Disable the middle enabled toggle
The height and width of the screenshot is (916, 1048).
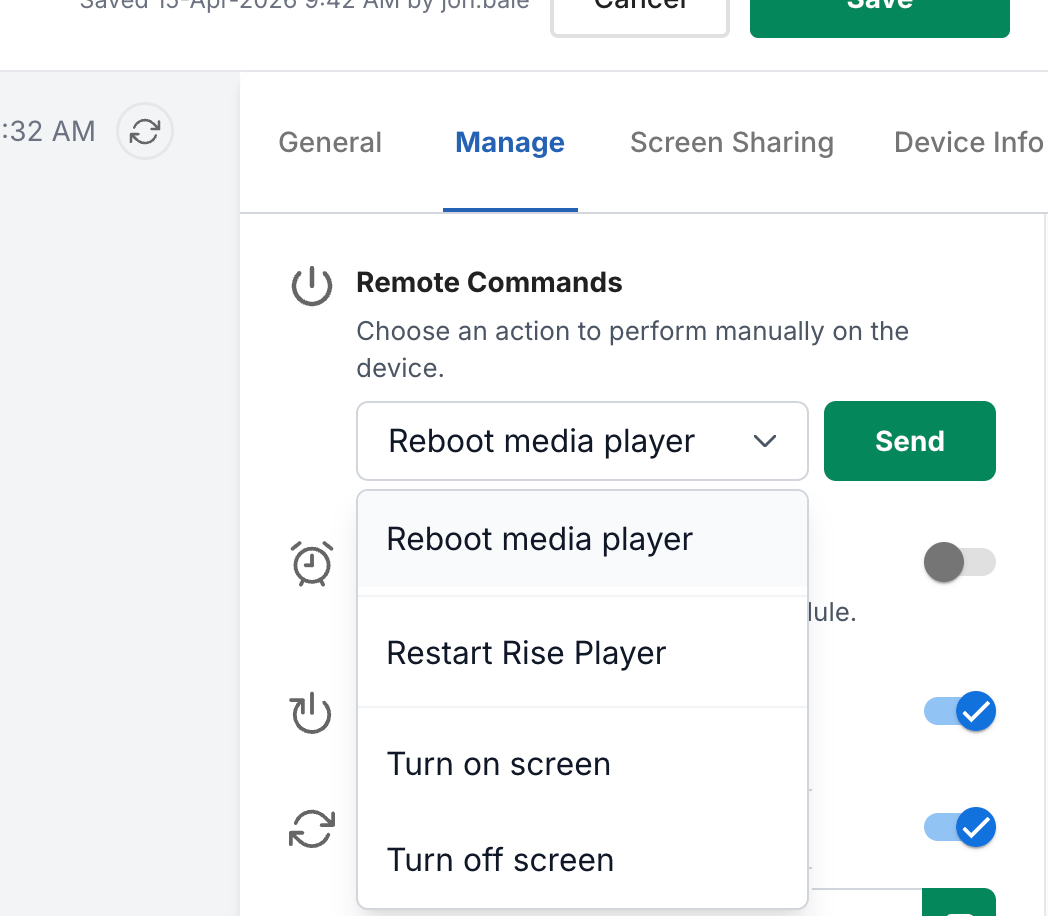click(x=959, y=712)
